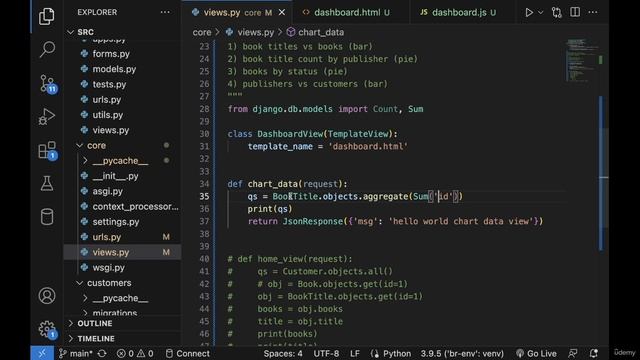This screenshot has height=360, width=640.
Task: Click 'dashboard.html' string on line 31
Action: tap(368, 147)
